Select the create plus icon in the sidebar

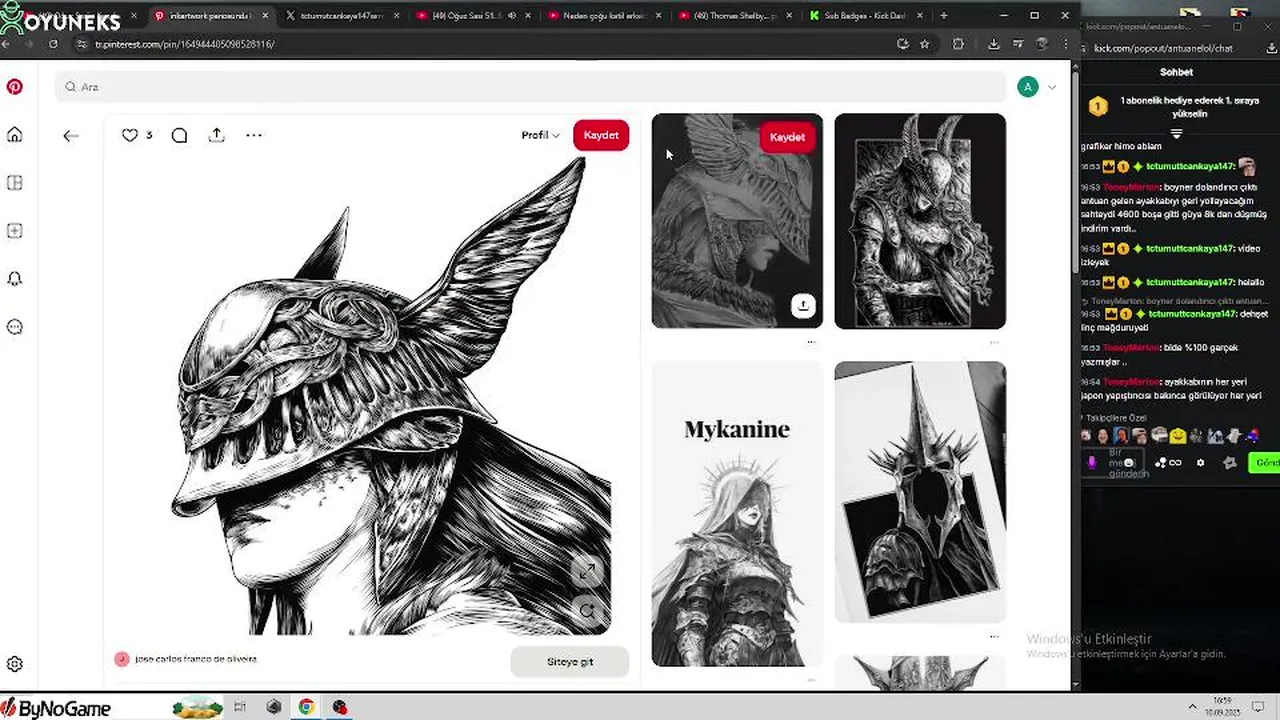coord(15,231)
